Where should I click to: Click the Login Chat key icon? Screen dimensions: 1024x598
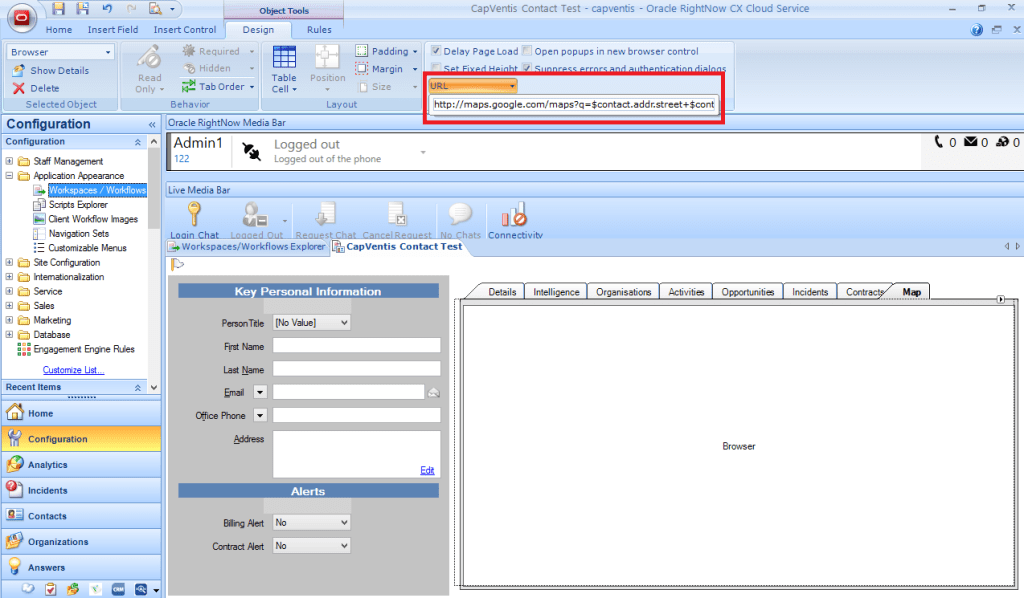194,215
